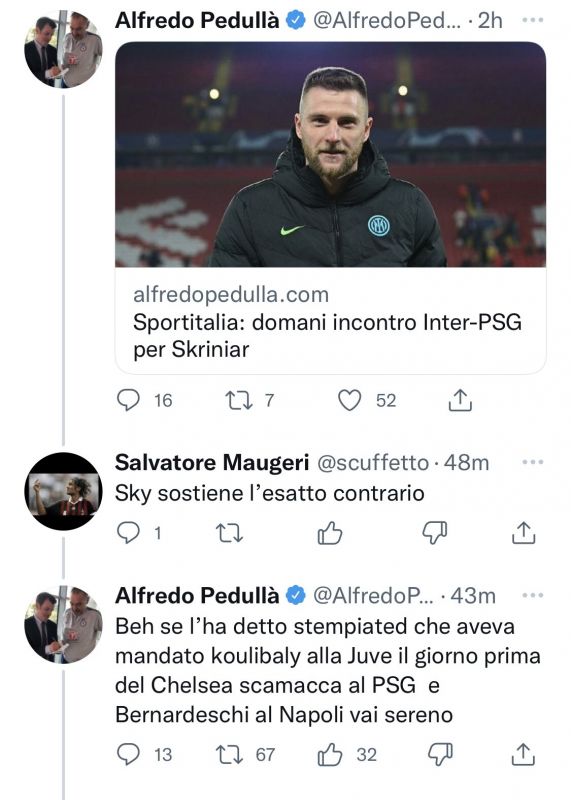Share Pedullà's koulibaly reply

(x=524, y=754)
